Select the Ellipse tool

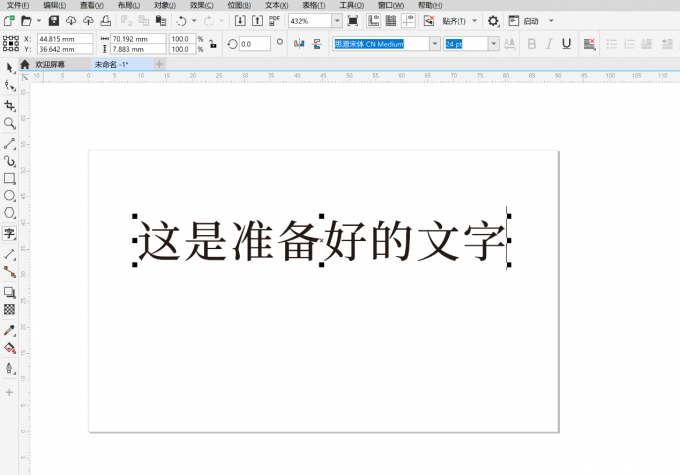tap(10, 196)
